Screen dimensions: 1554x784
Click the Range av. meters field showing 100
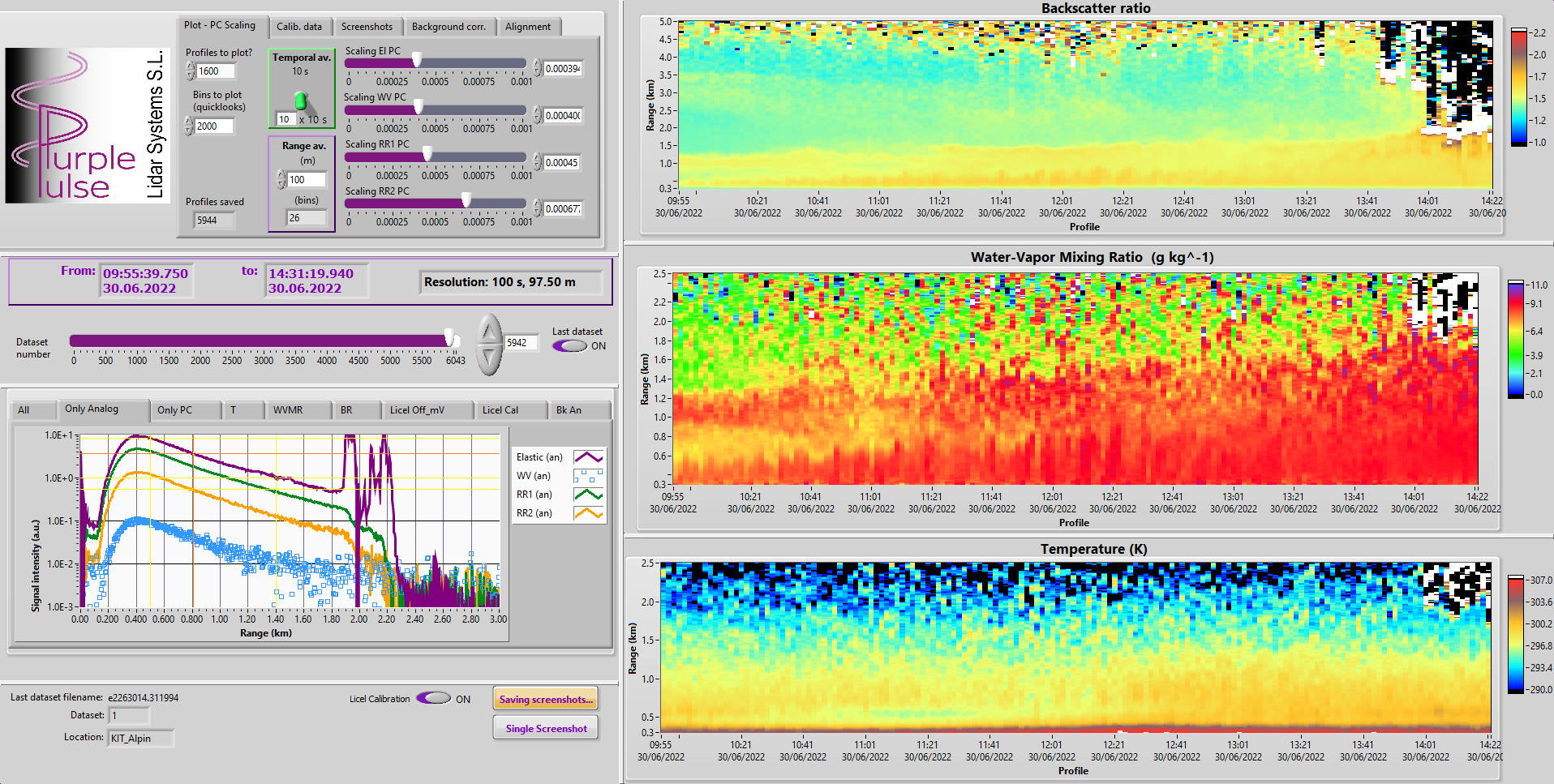click(306, 180)
